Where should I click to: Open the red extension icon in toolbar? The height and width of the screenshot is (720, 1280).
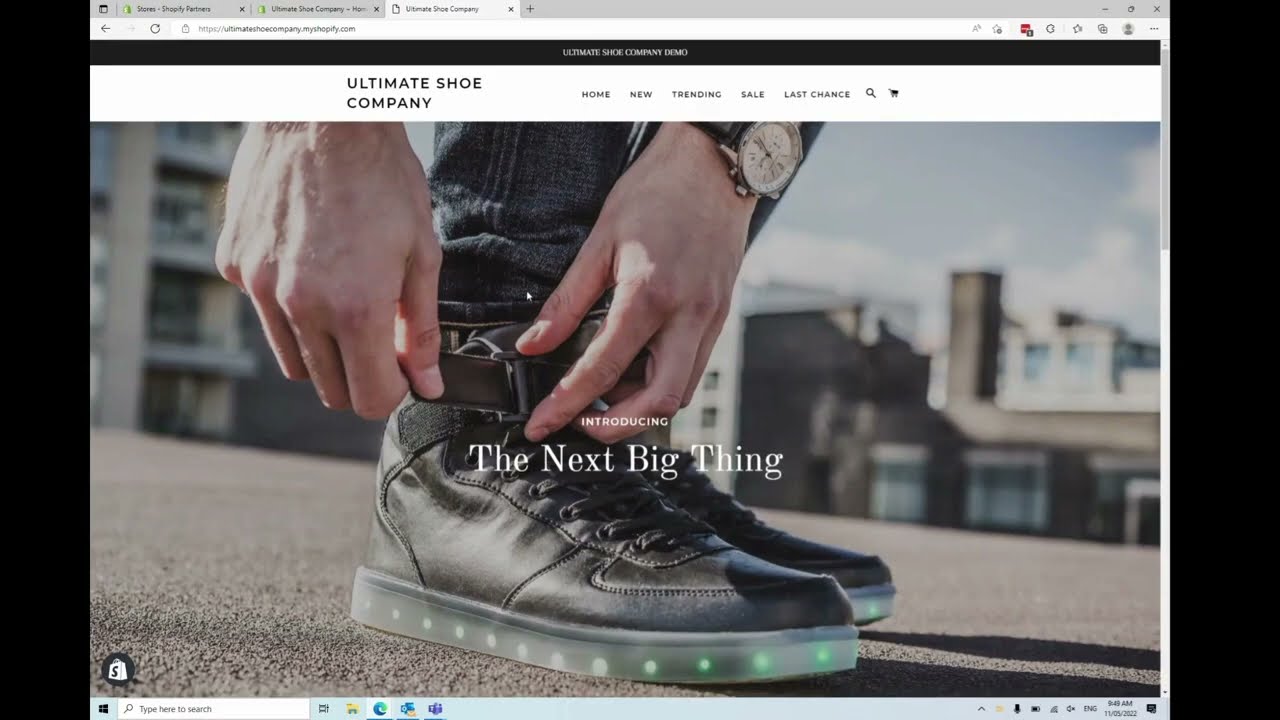[1026, 29]
